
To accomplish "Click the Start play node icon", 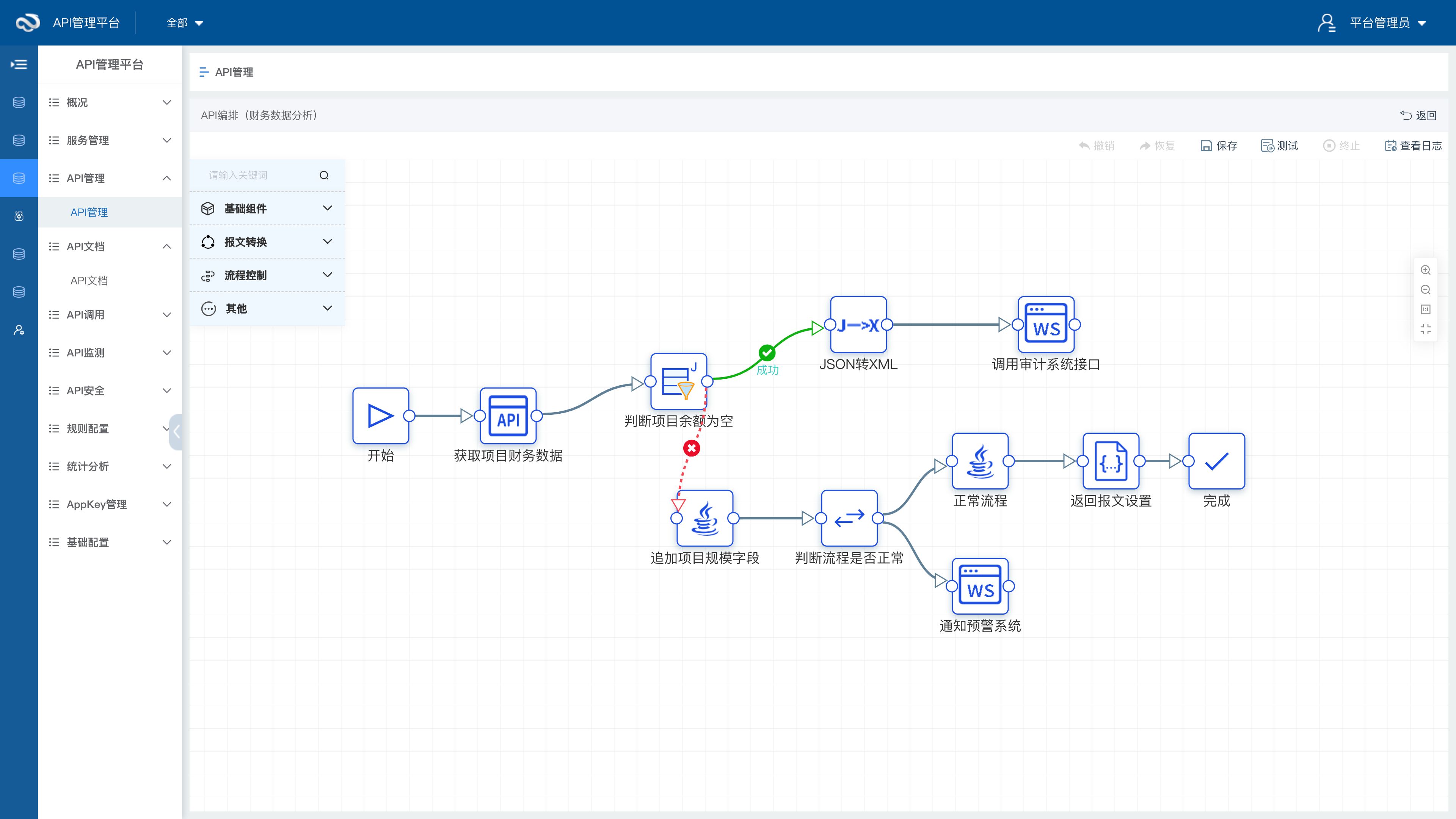I will tap(380, 416).
